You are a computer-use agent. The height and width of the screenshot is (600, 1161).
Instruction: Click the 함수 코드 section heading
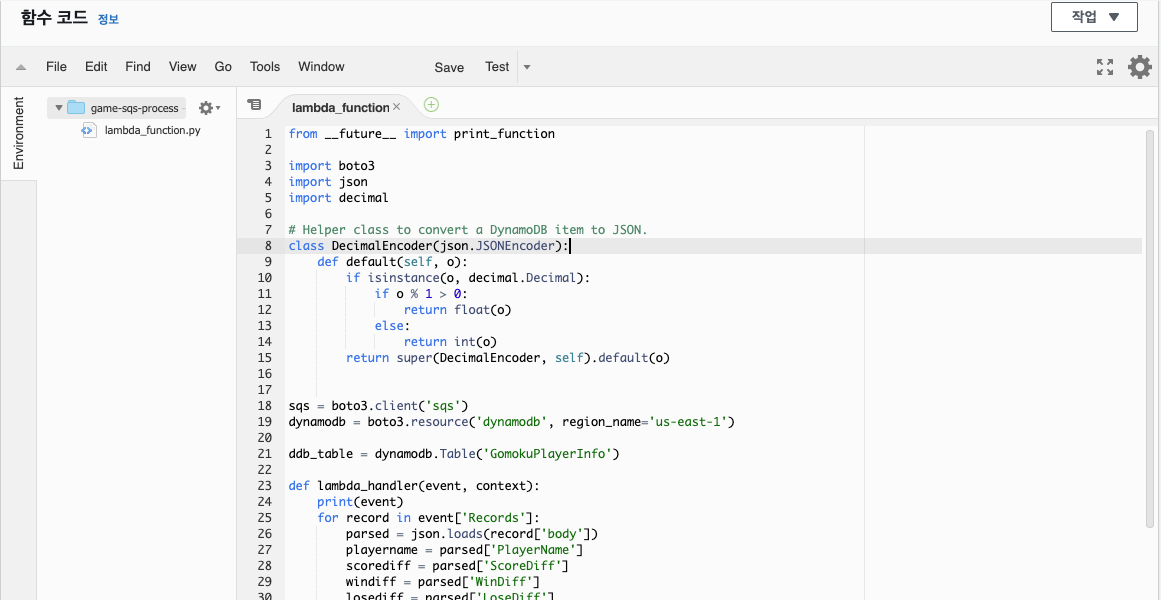(x=55, y=18)
